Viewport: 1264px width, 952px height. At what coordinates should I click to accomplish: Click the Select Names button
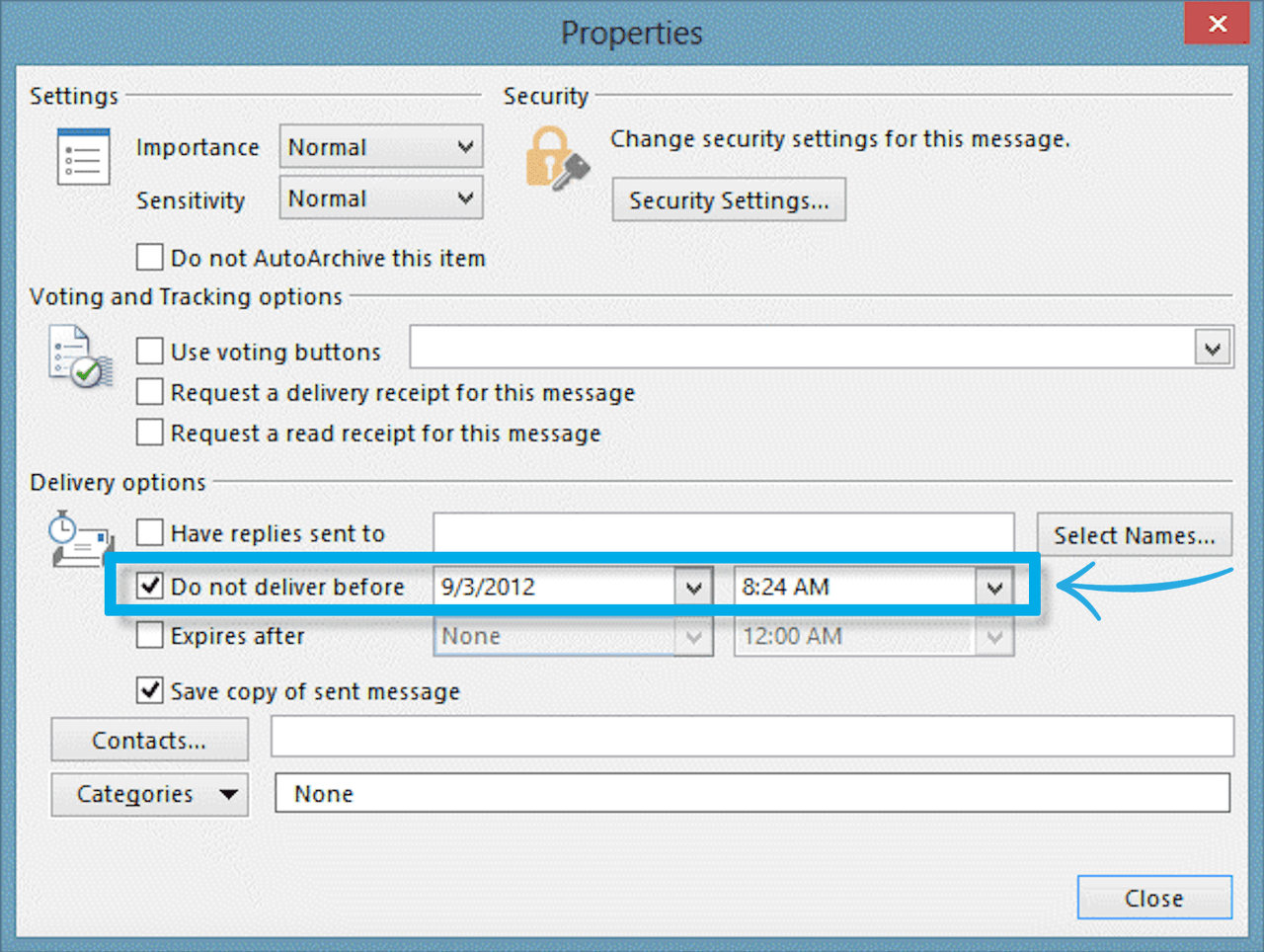(x=1134, y=534)
